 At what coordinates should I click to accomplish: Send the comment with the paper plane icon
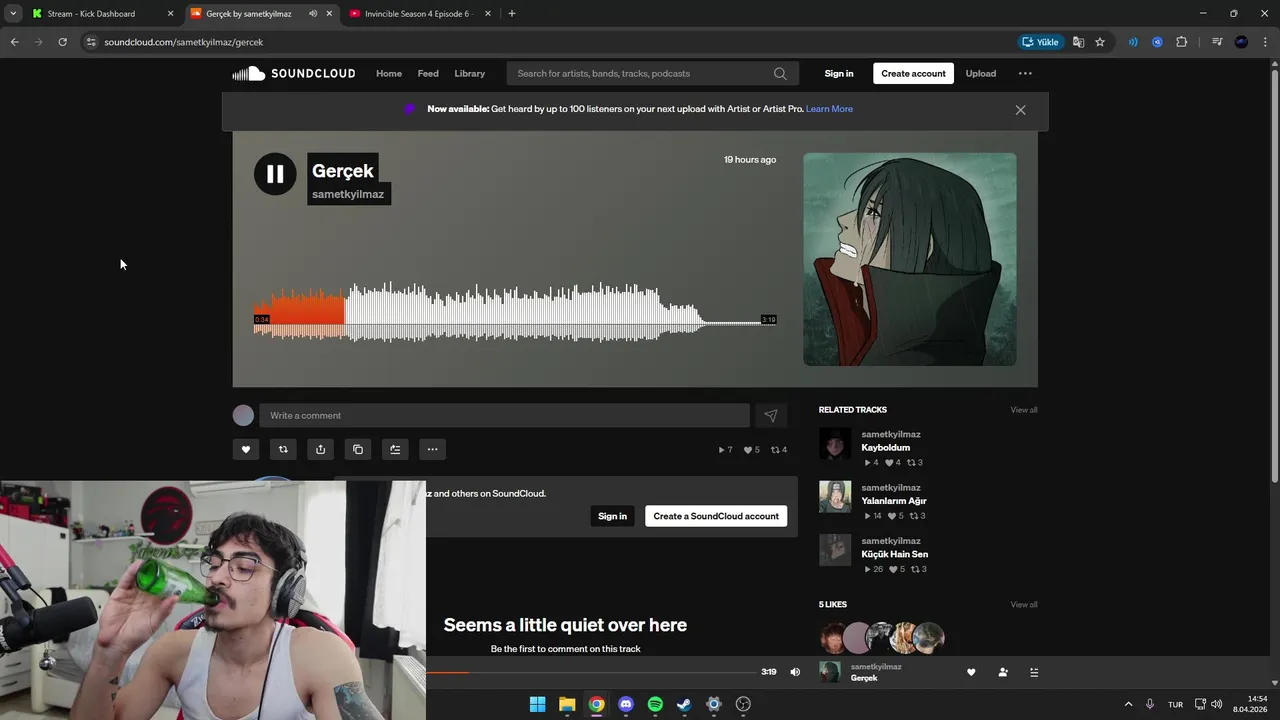point(771,415)
